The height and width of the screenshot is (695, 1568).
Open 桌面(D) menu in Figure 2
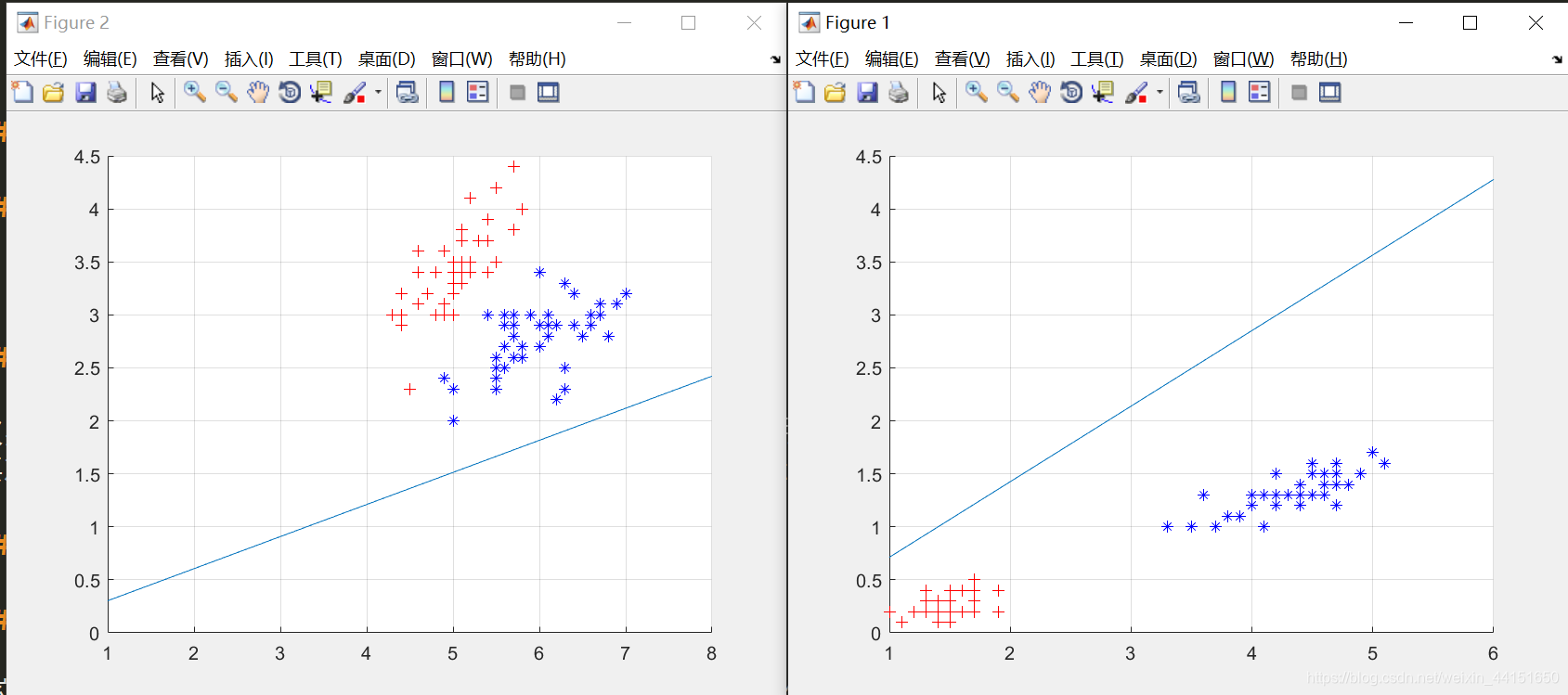pyautogui.click(x=387, y=58)
